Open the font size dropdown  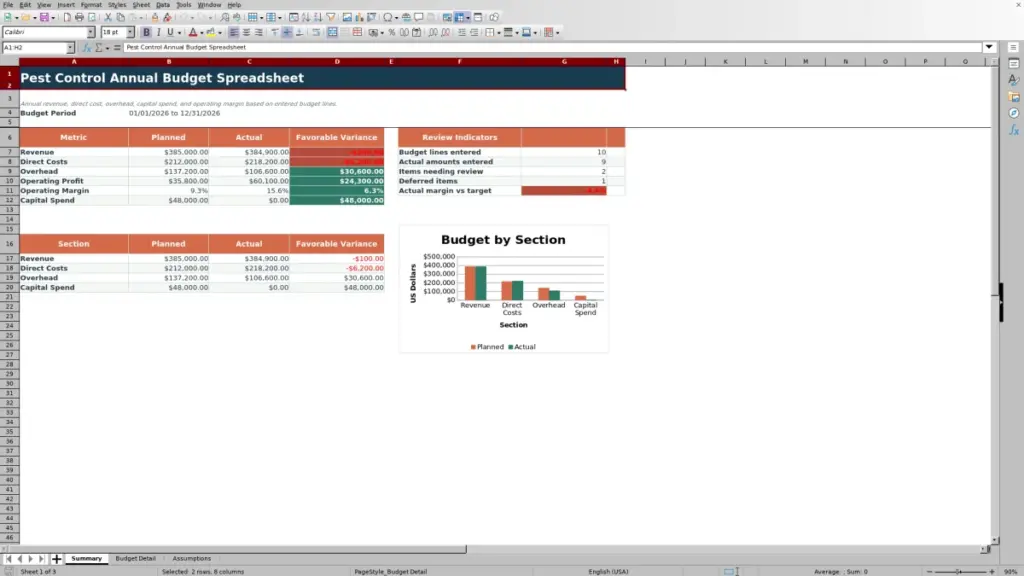point(130,32)
